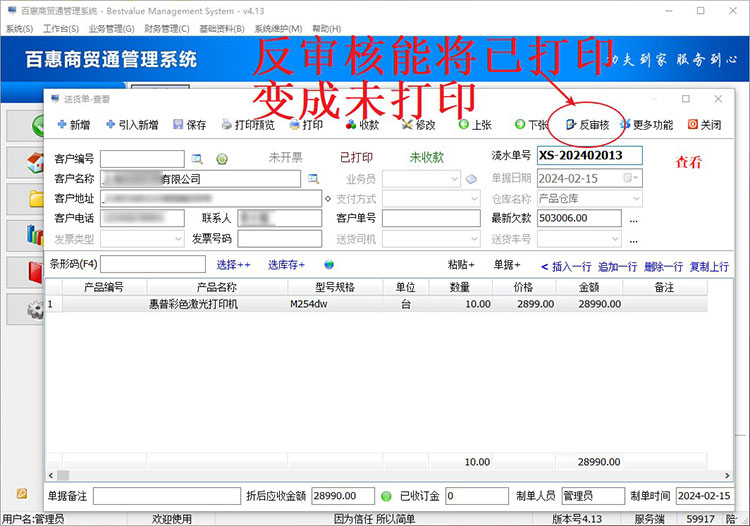750x526 pixels.
Task: Click the house icon in the left sidebar
Action: pyautogui.click(x=35, y=163)
